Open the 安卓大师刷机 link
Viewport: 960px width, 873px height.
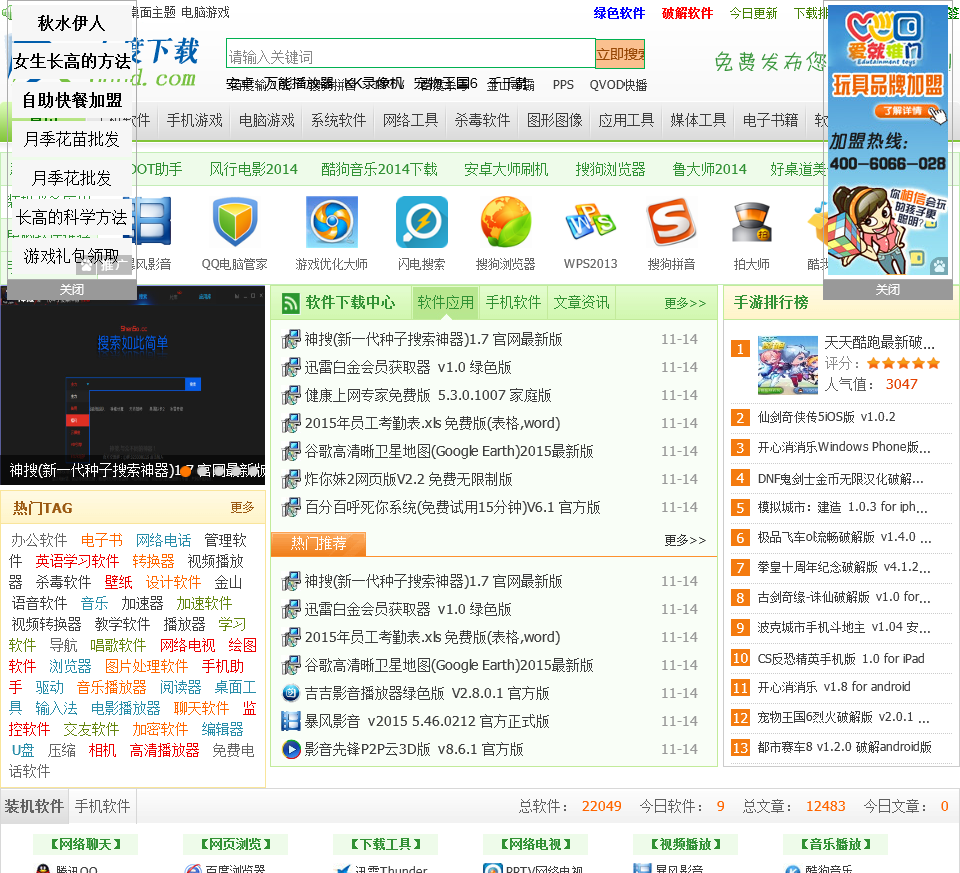[x=506, y=170]
